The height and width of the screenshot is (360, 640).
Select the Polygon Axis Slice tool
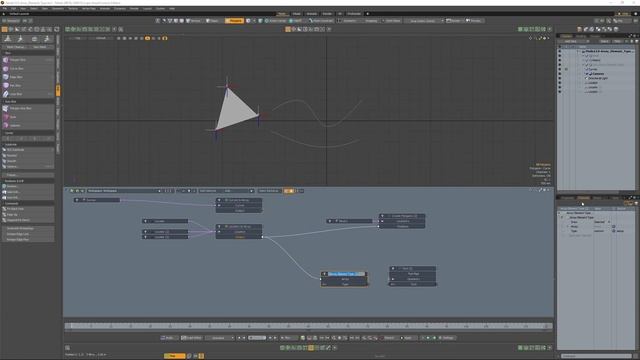click(x=28, y=108)
